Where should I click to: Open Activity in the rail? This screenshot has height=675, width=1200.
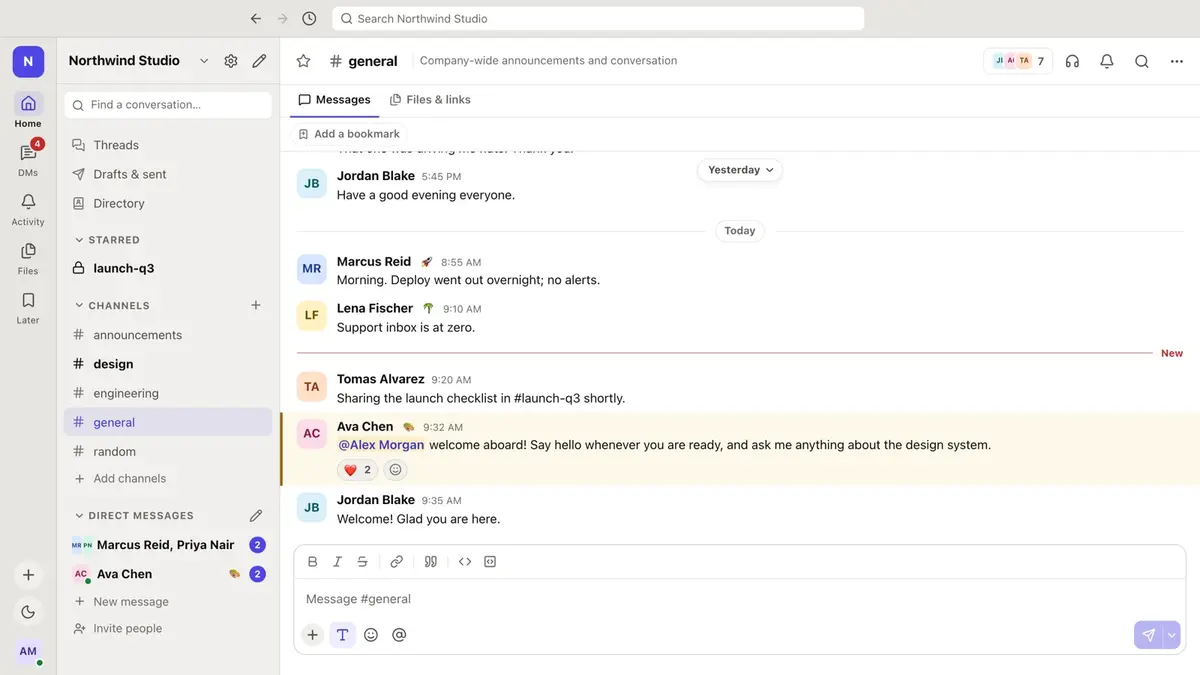(28, 208)
